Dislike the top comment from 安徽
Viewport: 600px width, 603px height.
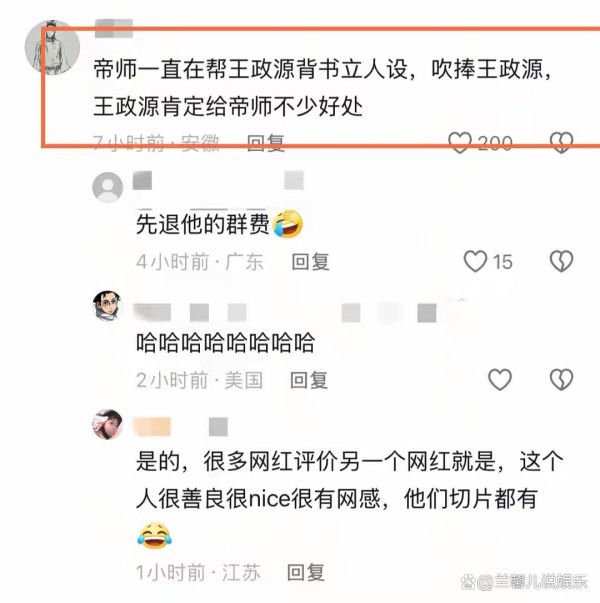[x=562, y=143]
